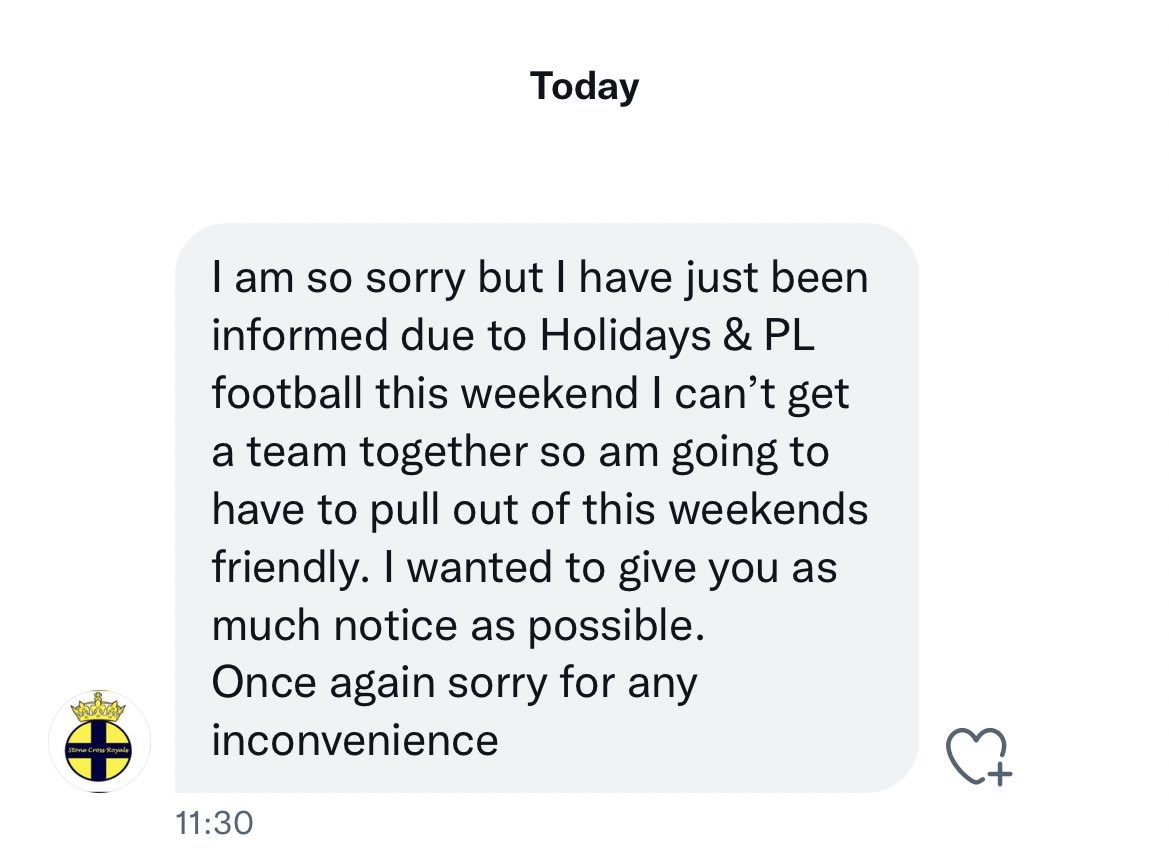Click the word "informed" in the message

pyautogui.click(x=286, y=337)
